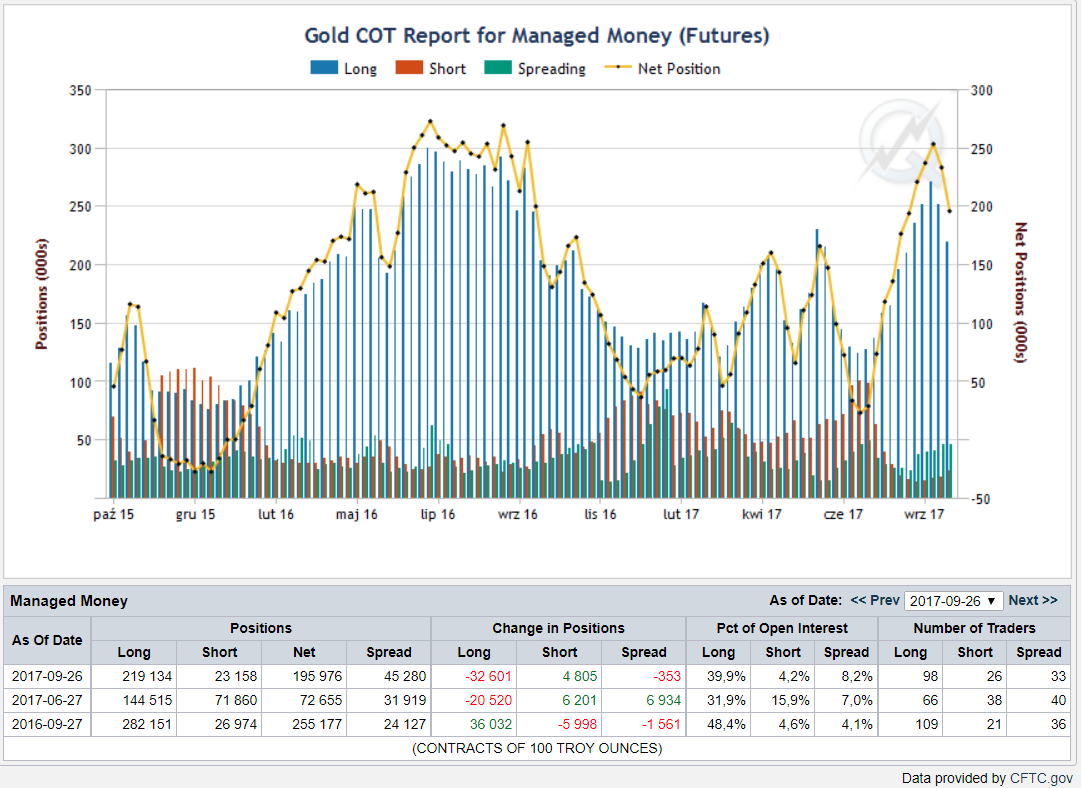This screenshot has width=1082, height=788.
Task: Open the CFTC.gov link
Action: coord(1041,778)
